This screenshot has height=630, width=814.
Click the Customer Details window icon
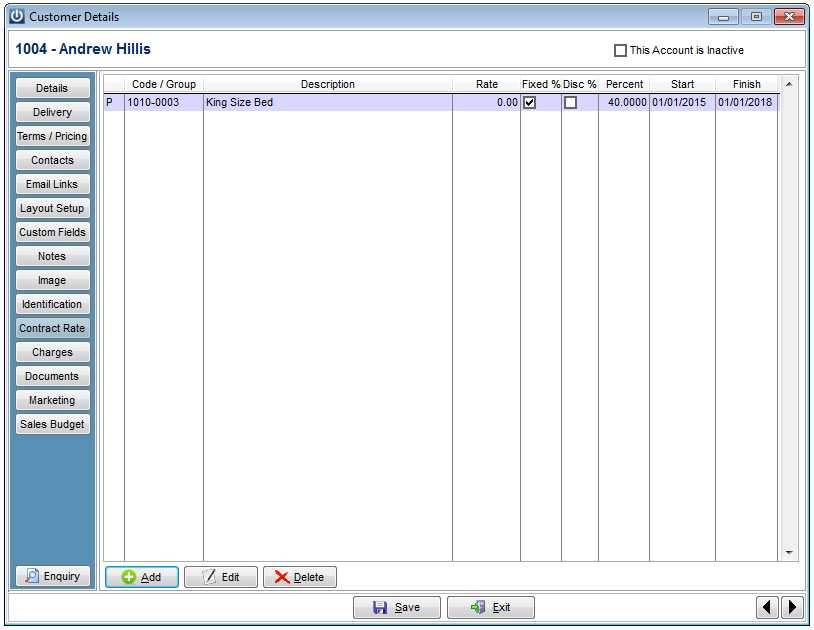(x=17, y=17)
